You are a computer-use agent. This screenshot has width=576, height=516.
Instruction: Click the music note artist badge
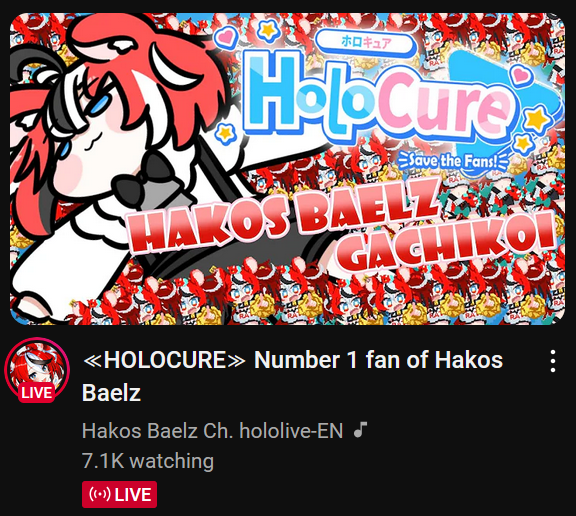(360, 430)
